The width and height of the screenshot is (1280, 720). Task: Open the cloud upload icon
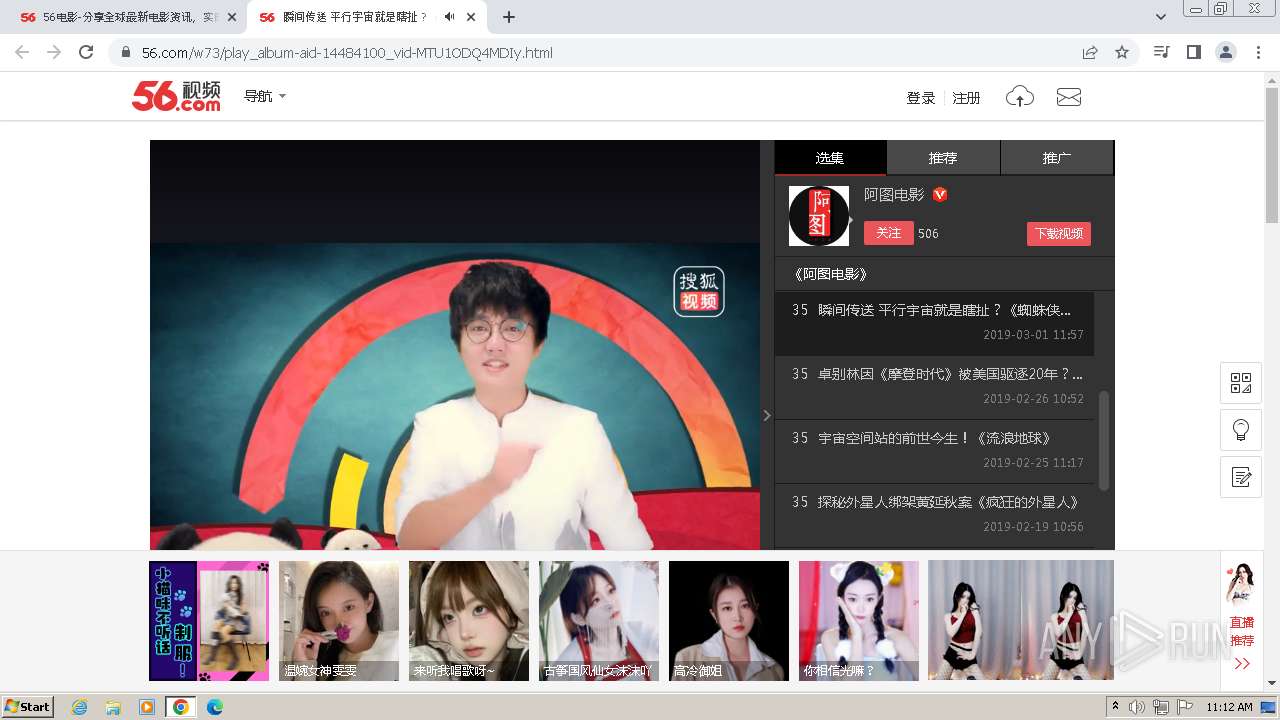pyautogui.click(x=1020, y=97)
